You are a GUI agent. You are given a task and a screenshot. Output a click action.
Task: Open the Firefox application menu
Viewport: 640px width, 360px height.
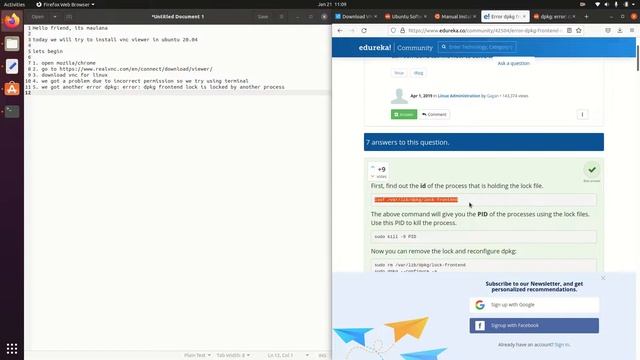632,31
